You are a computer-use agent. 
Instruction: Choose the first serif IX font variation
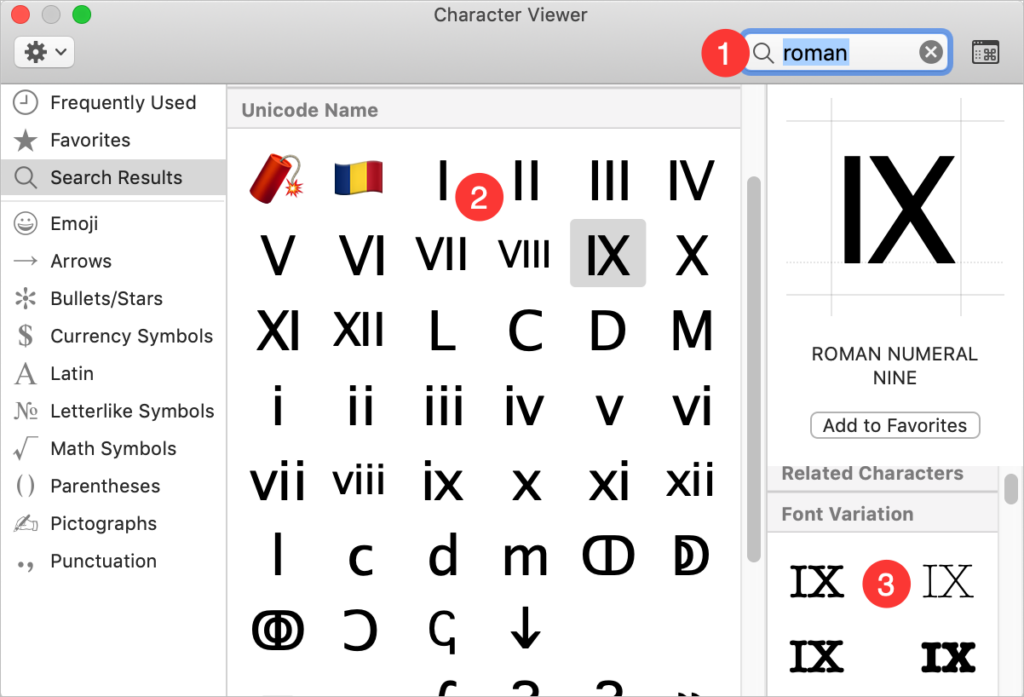pyautogui.click(x=816, y=581)
